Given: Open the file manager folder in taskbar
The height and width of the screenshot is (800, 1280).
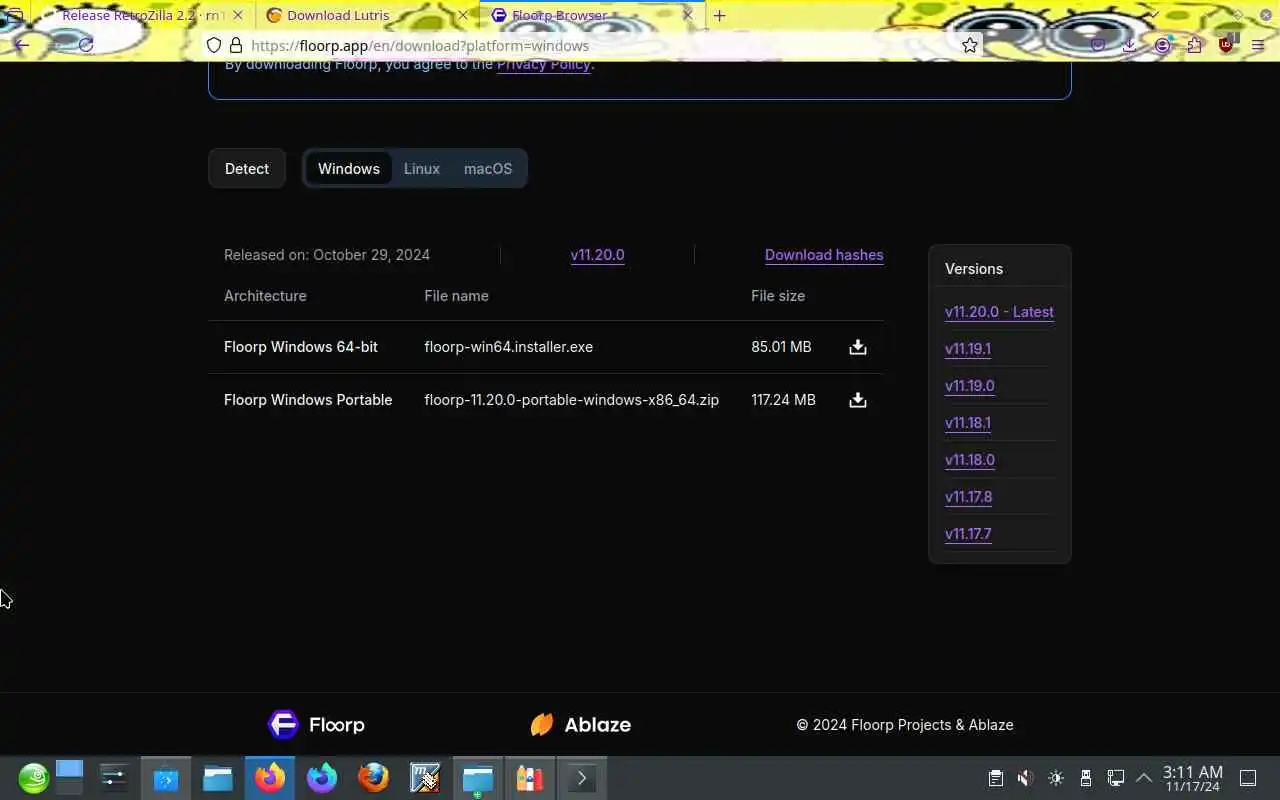Looking at the screenshot, I should [x=218, y=778].
